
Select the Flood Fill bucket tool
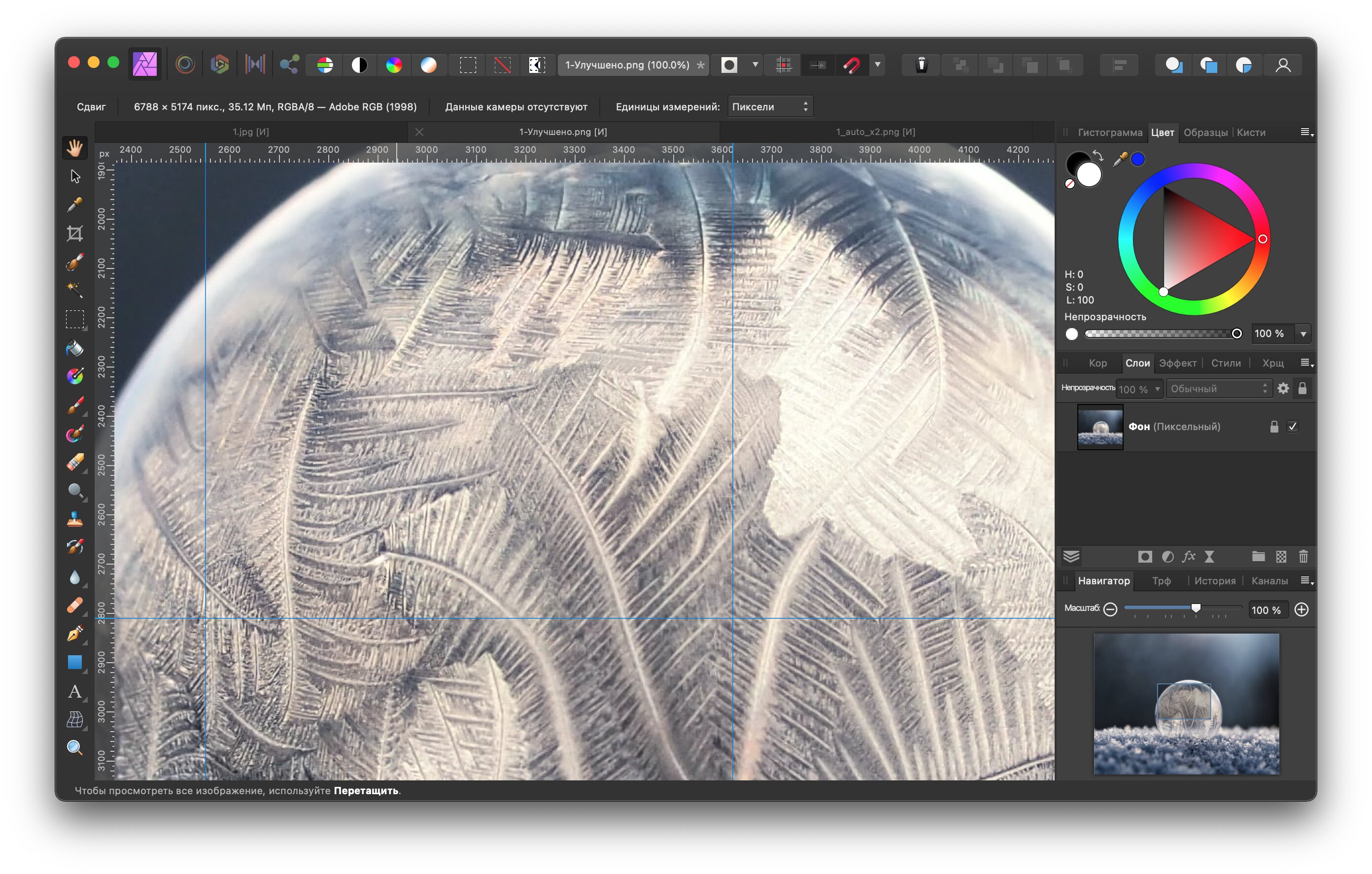(74, 347)
